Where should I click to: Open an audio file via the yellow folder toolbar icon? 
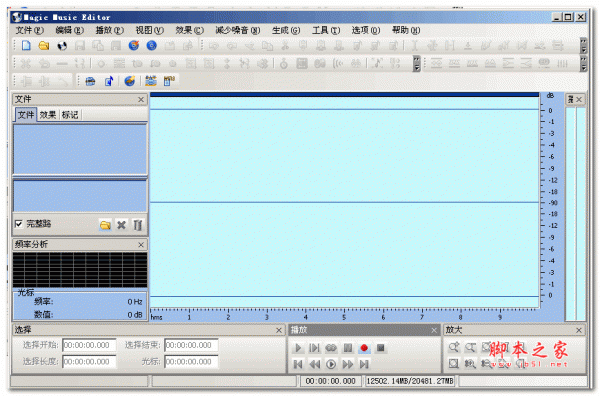44,46
